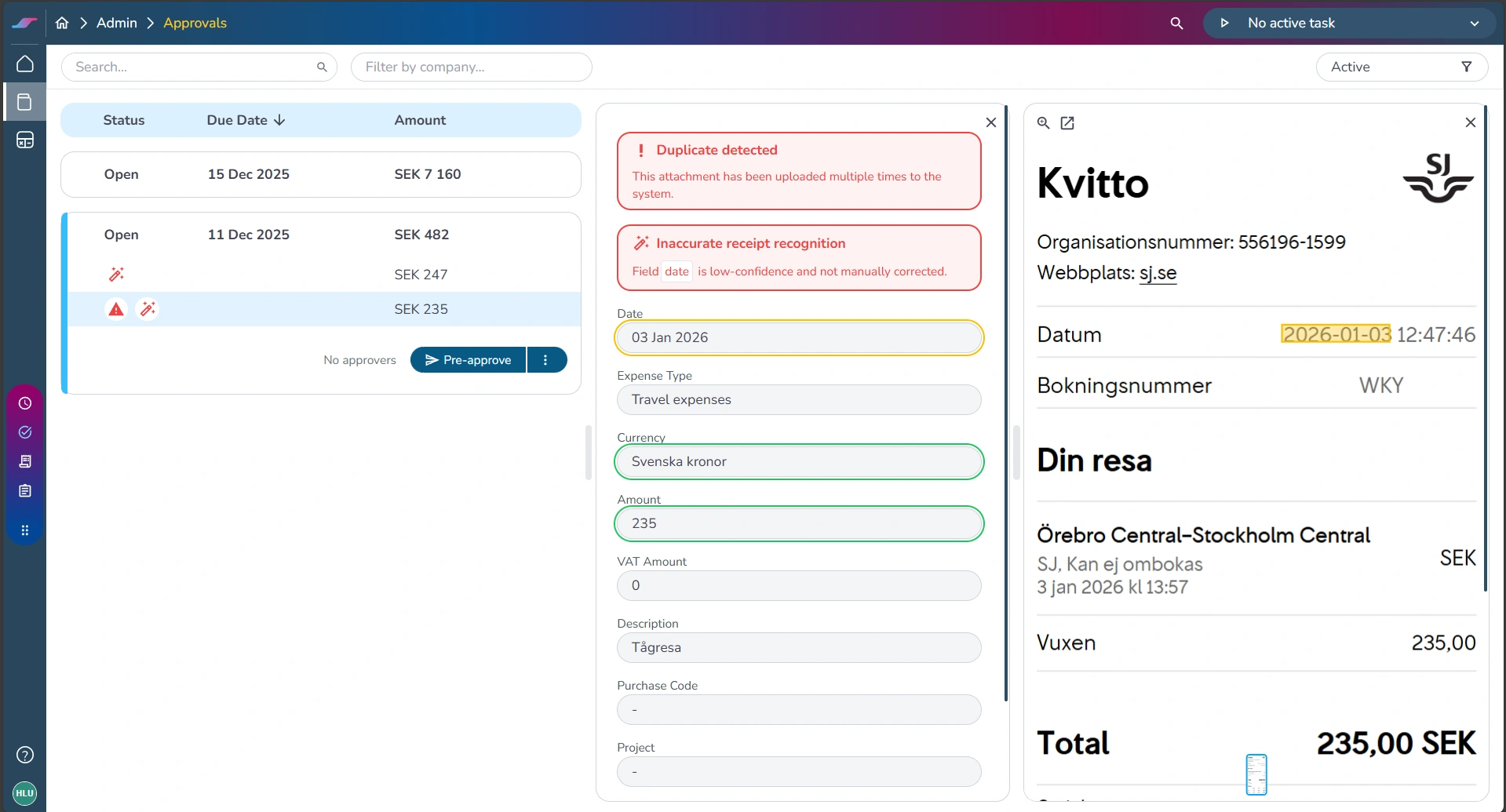Open the global search magnifier icon
Image resolution: width=1506 pixels, height=812 pixels.
[x=1176, y=23]
